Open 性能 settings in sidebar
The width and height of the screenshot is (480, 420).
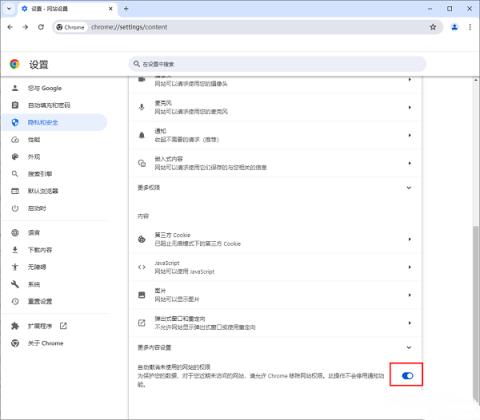[34, 140]
